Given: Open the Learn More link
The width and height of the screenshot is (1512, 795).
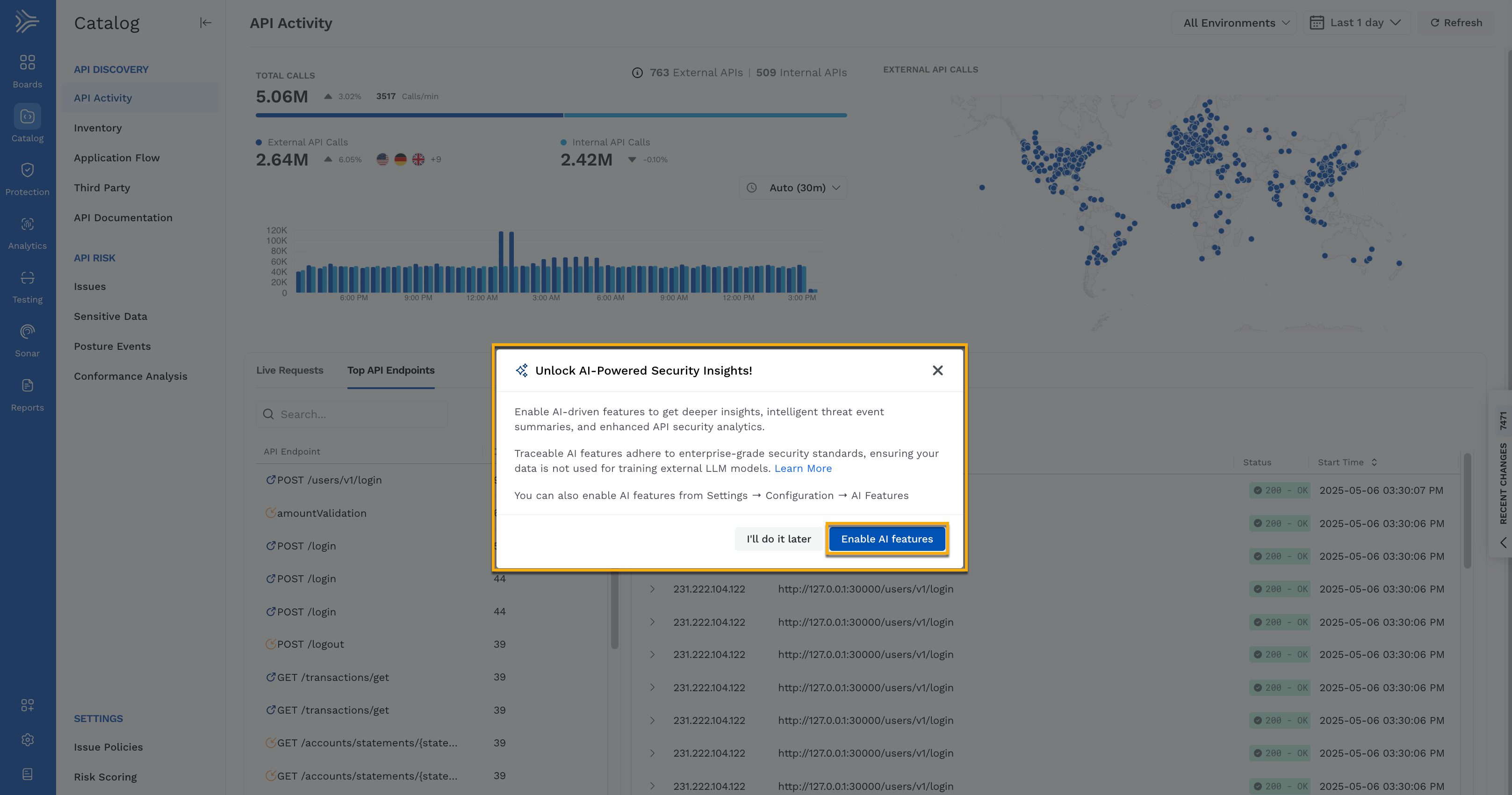Looking at the screenshot, I should (802, 469).
